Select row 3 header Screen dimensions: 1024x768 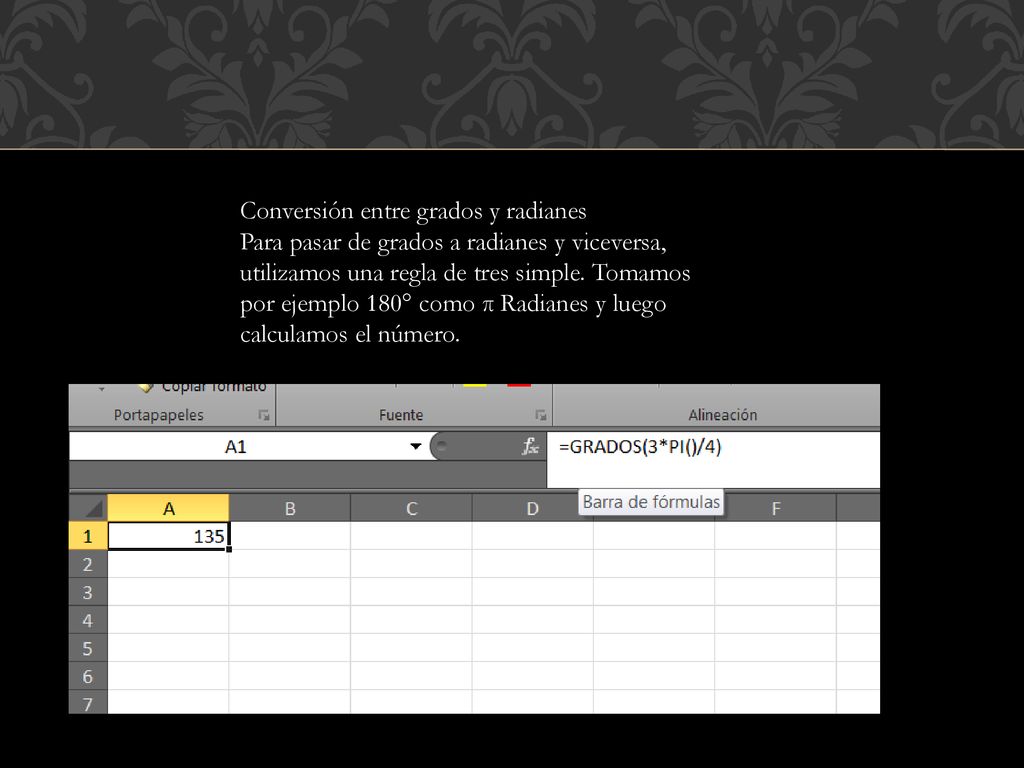click(88, 592)
